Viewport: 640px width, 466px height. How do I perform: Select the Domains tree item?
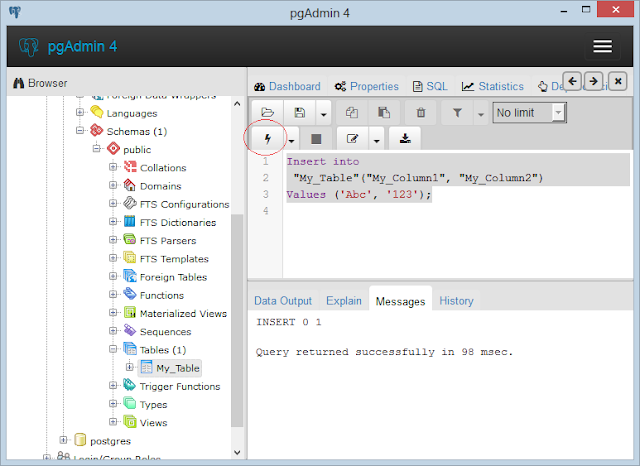click(x=160, y=186)
